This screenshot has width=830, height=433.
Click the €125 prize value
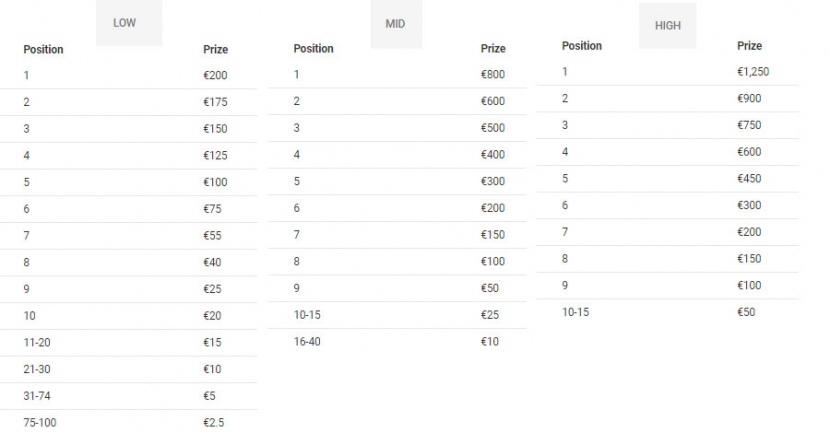216,155
